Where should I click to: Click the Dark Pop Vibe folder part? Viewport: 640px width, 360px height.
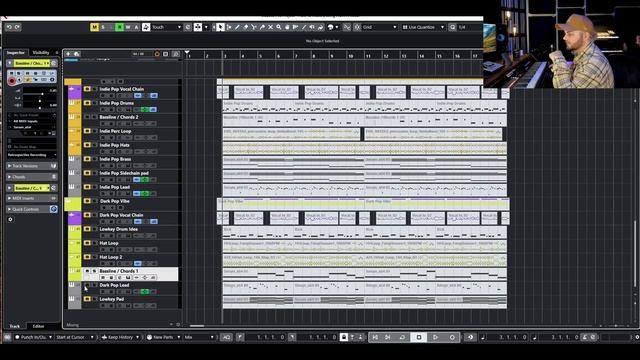363,204
